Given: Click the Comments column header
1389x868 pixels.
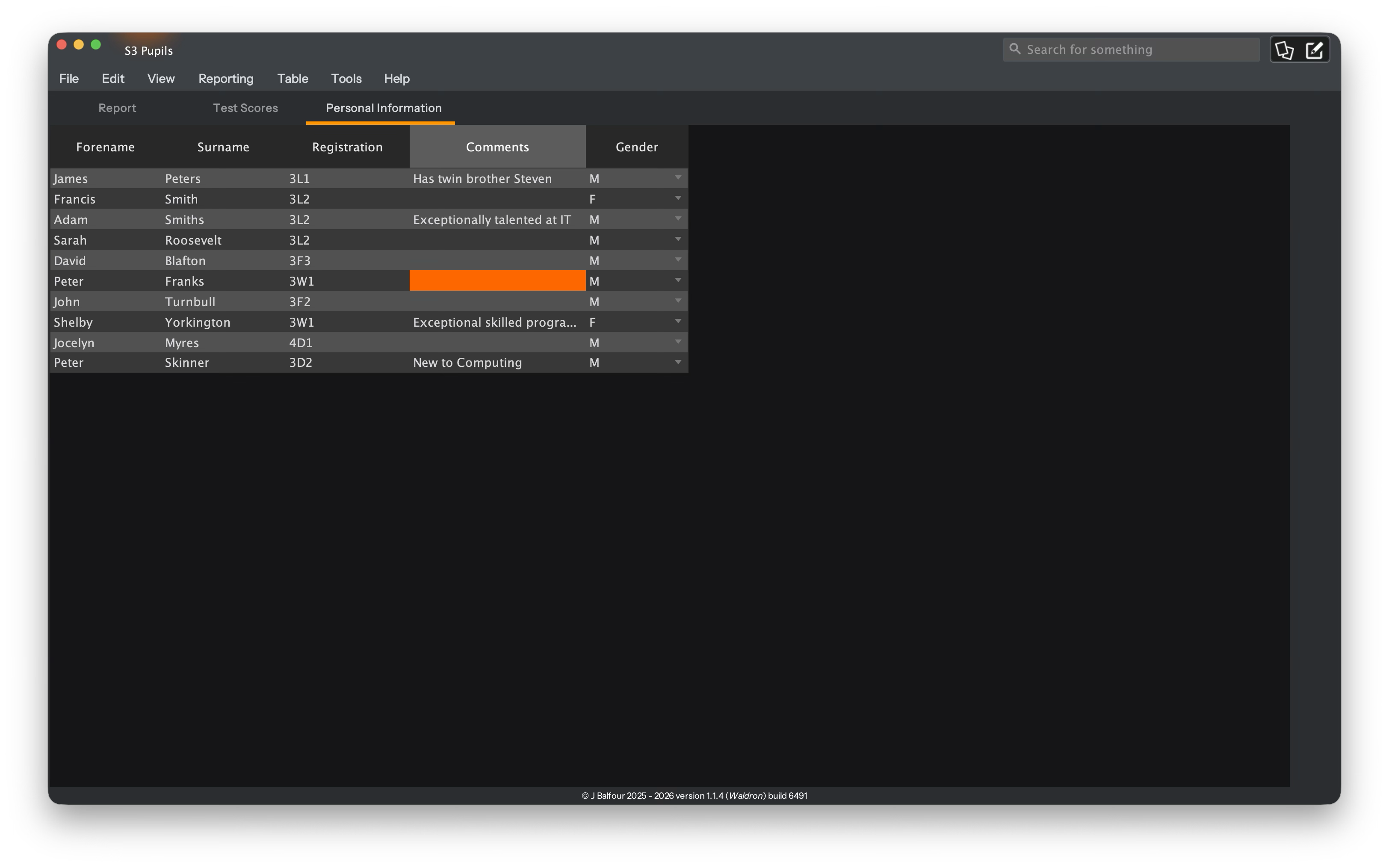Looking at the screenshot, I should pyautogui.click(x=498, y=147).
